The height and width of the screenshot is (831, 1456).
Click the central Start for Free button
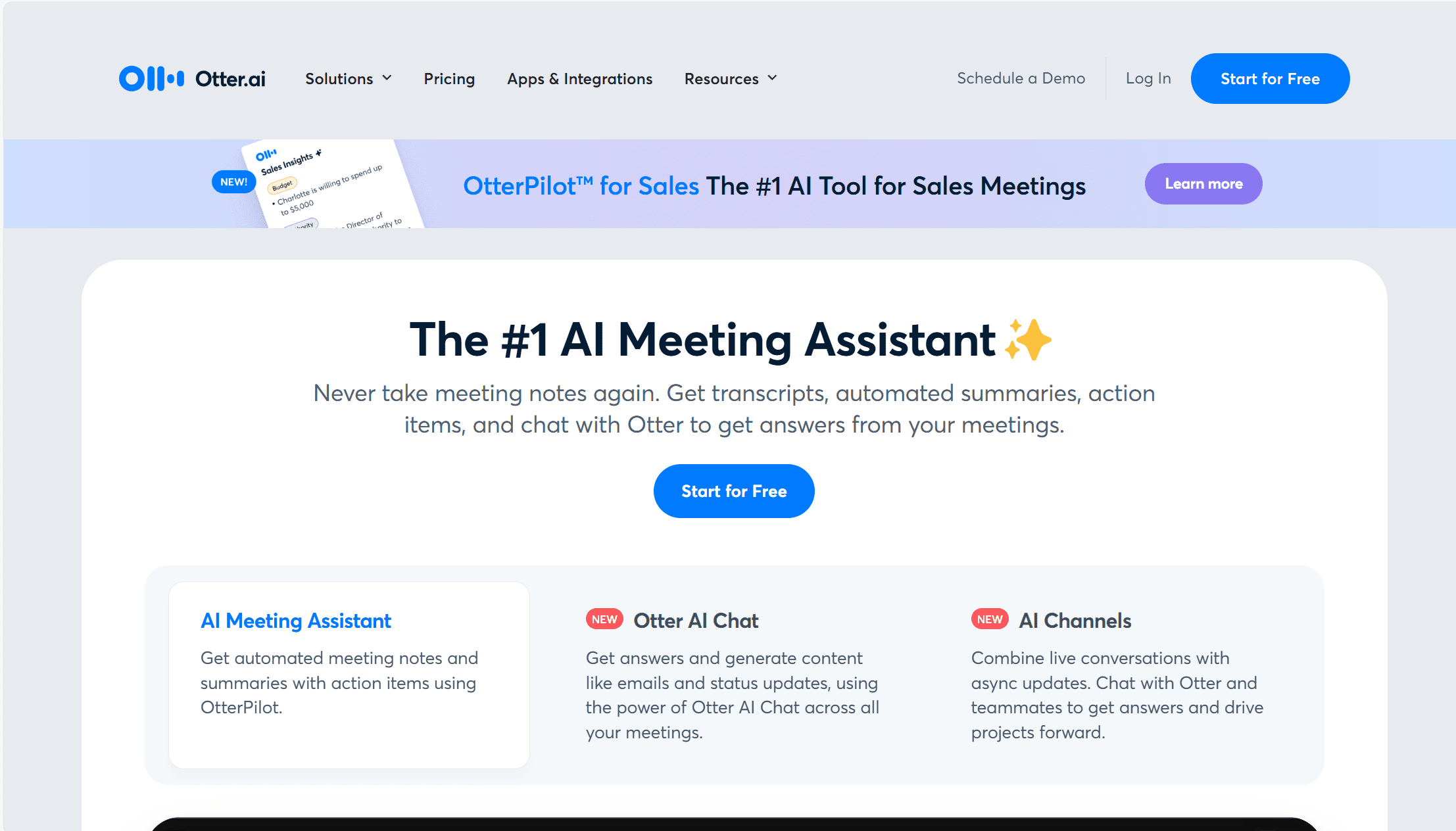(734, 491)
